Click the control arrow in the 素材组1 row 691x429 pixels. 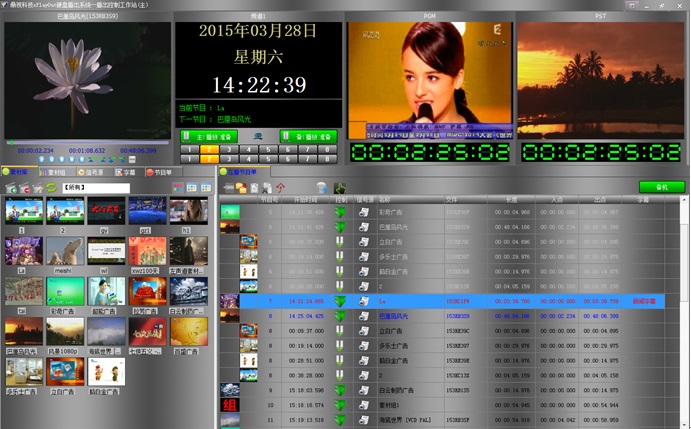[x=340, y=405]
